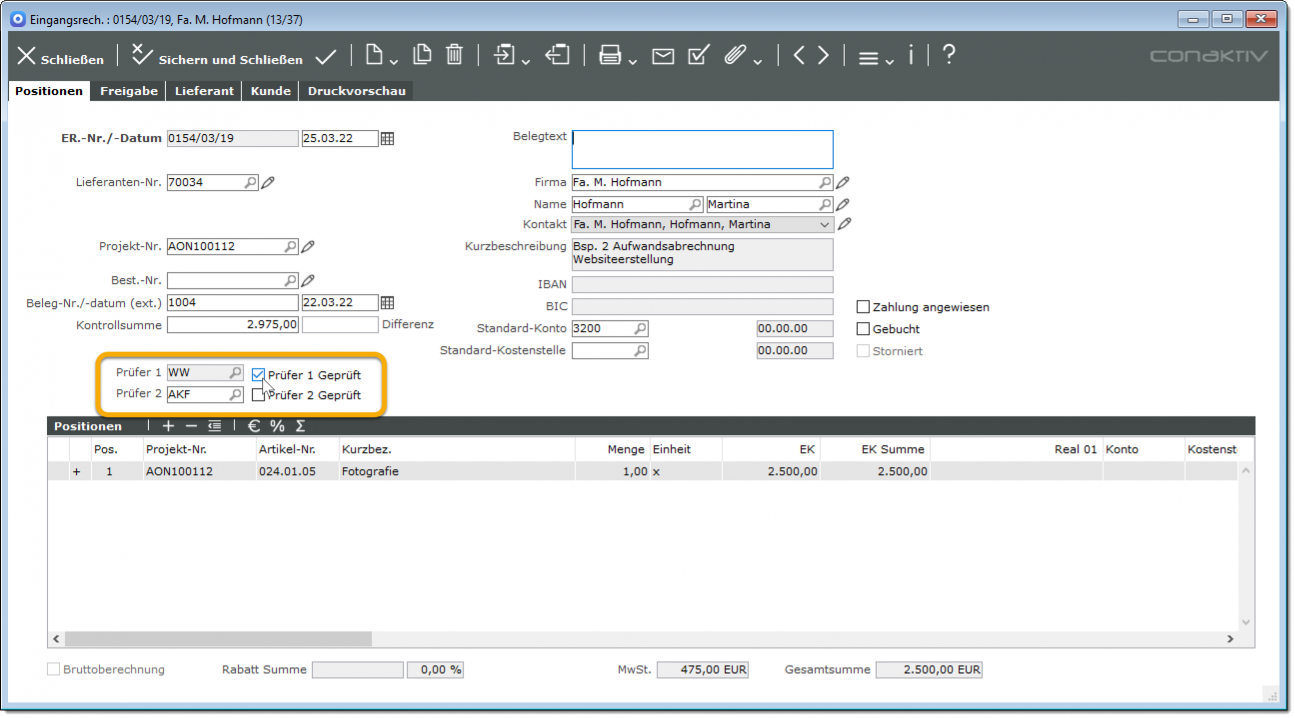Open calendar picker beside ER date
The width and height of the screenshot is (1295, 718).
click(x=388, y=139)
